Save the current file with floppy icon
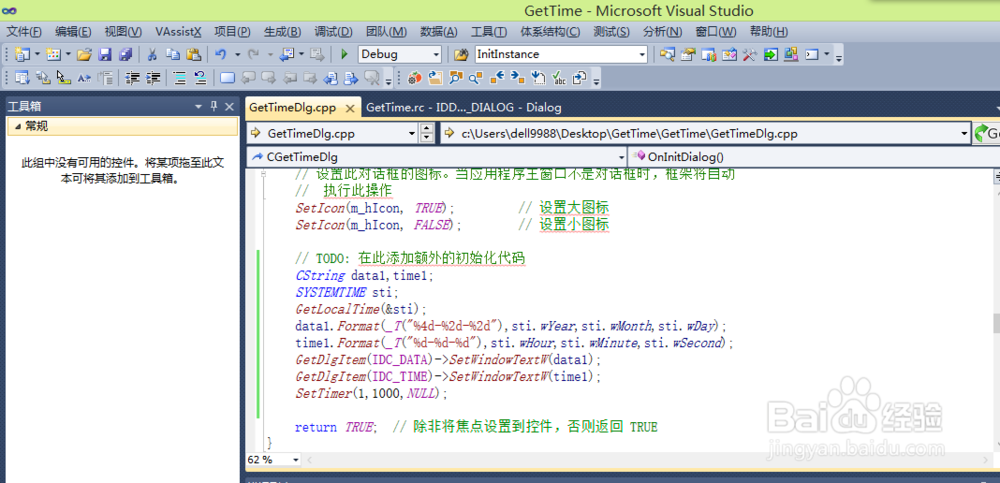 tap(105, 54)
